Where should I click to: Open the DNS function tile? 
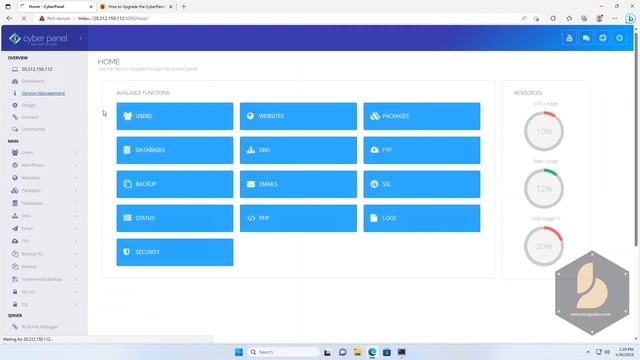[x=298, y=150]
